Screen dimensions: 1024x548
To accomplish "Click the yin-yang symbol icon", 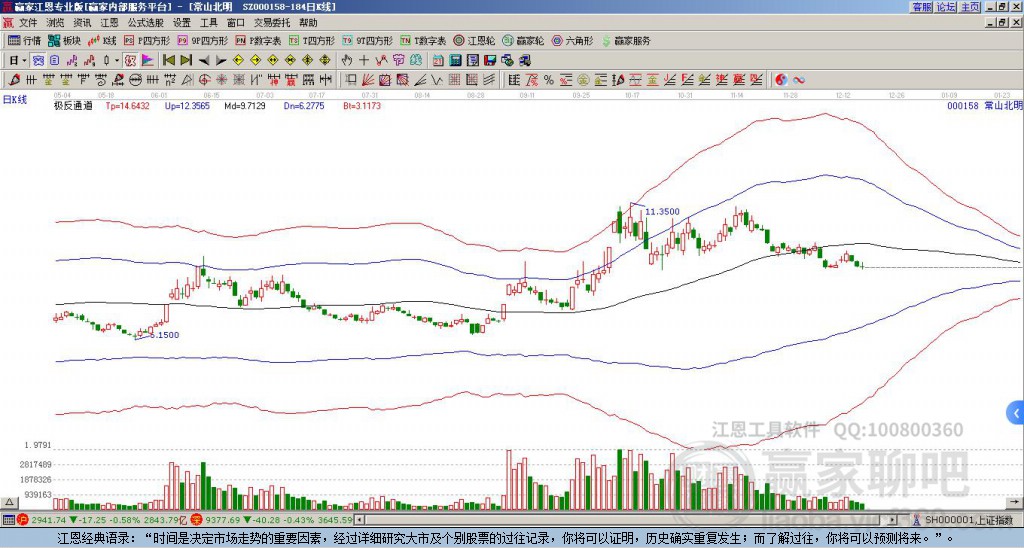I will pos(781,80).
